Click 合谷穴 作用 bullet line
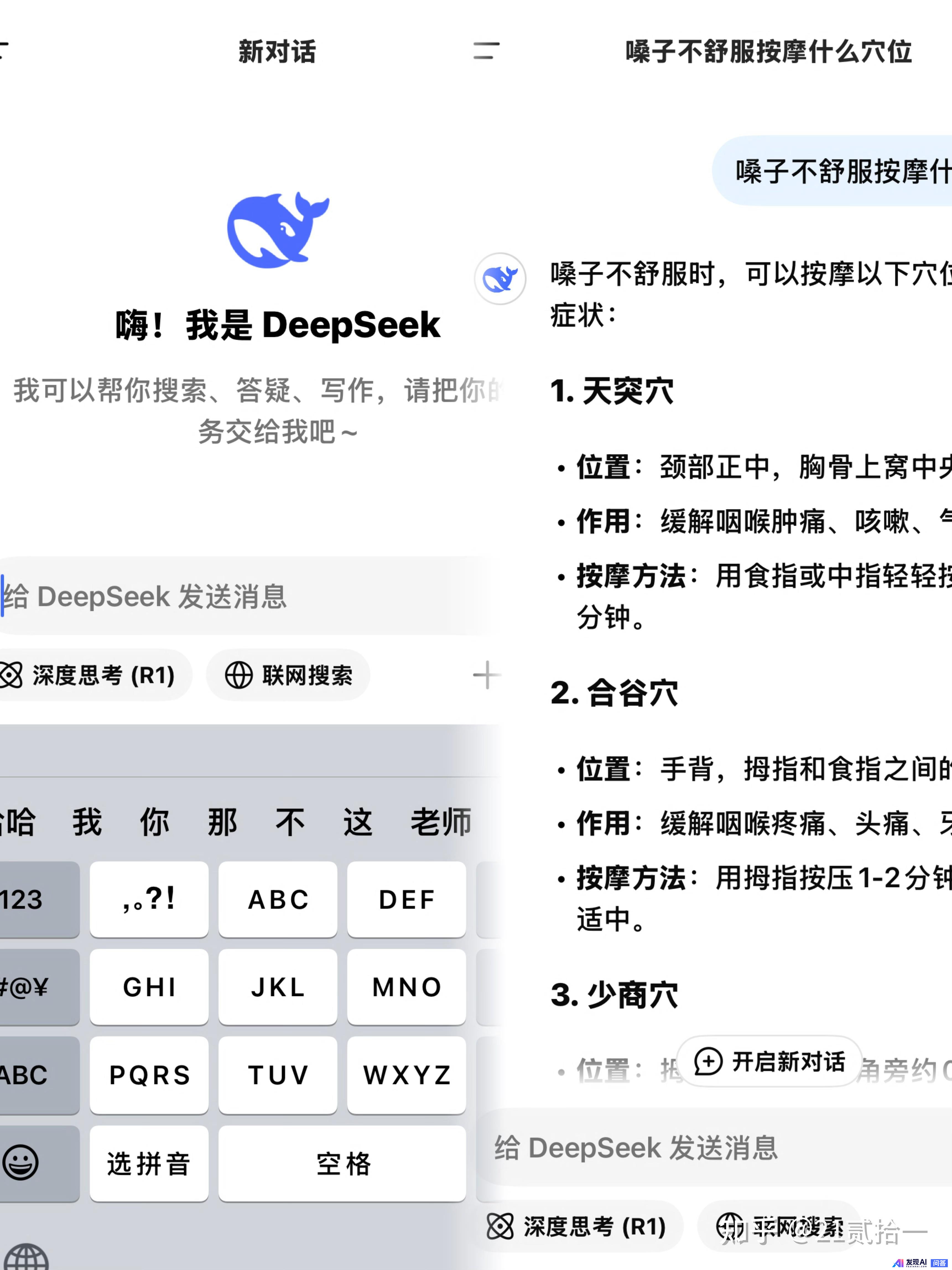The image size is (952, 1270). coord(754,823)
